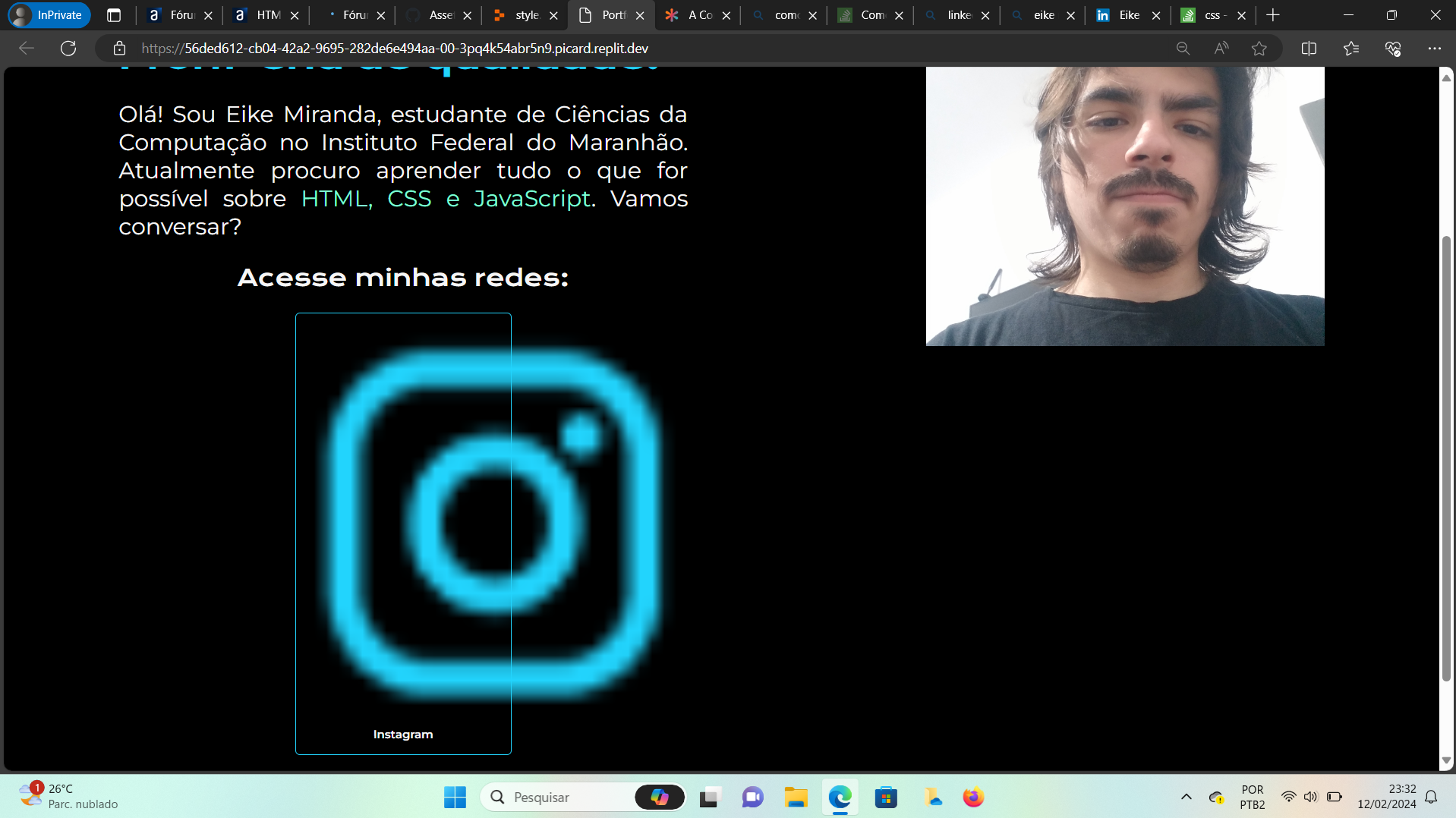
Task: Go back with the browser back arrow
Action: coord(27,49)
